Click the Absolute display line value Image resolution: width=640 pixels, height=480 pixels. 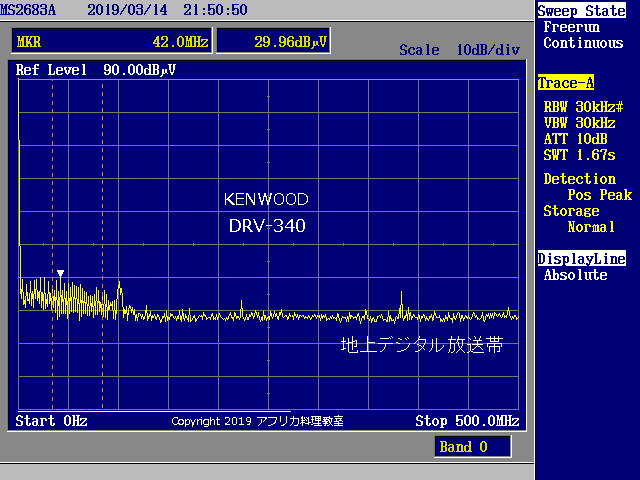576,275
